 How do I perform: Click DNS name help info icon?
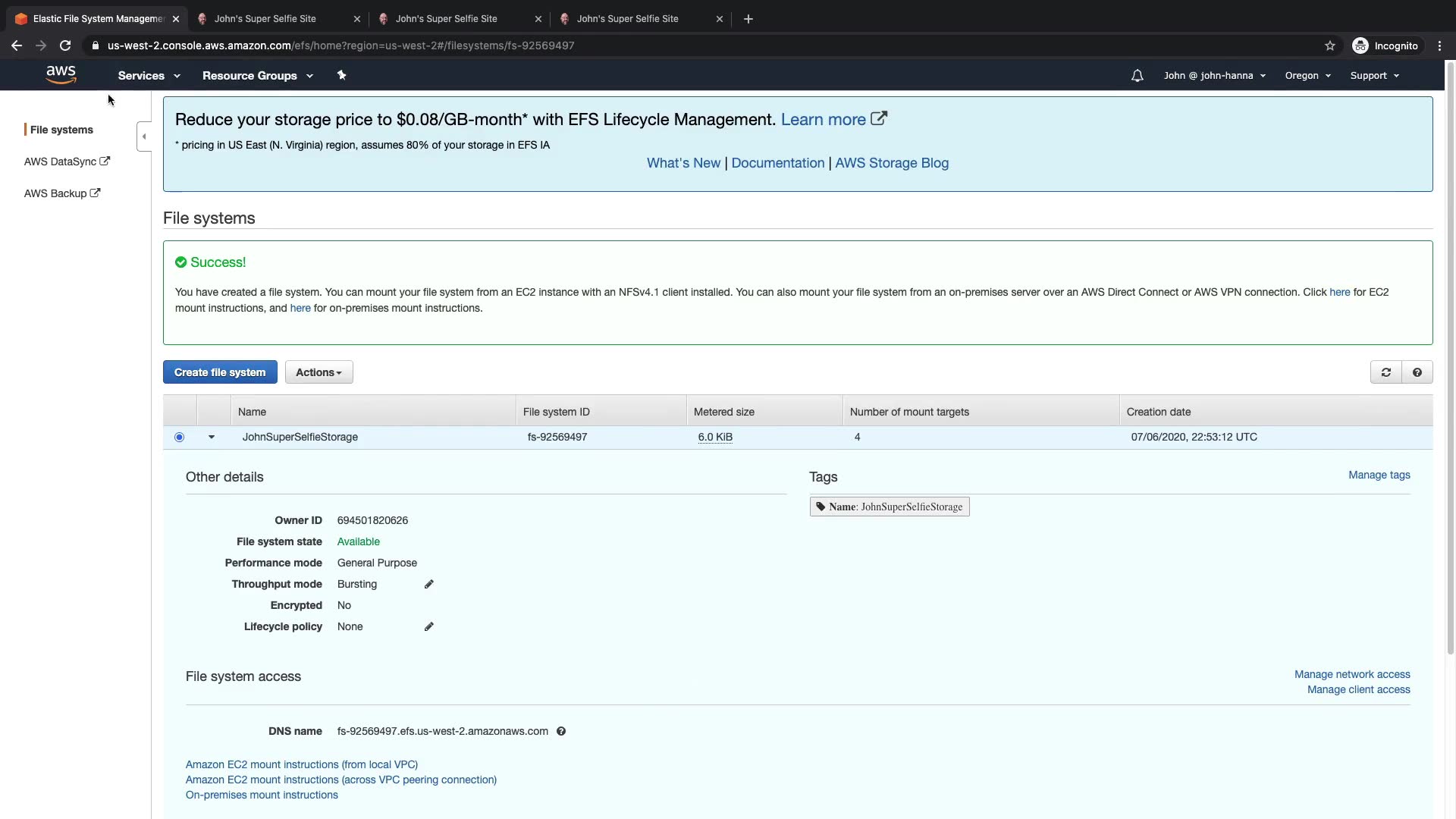click(561, 731)
